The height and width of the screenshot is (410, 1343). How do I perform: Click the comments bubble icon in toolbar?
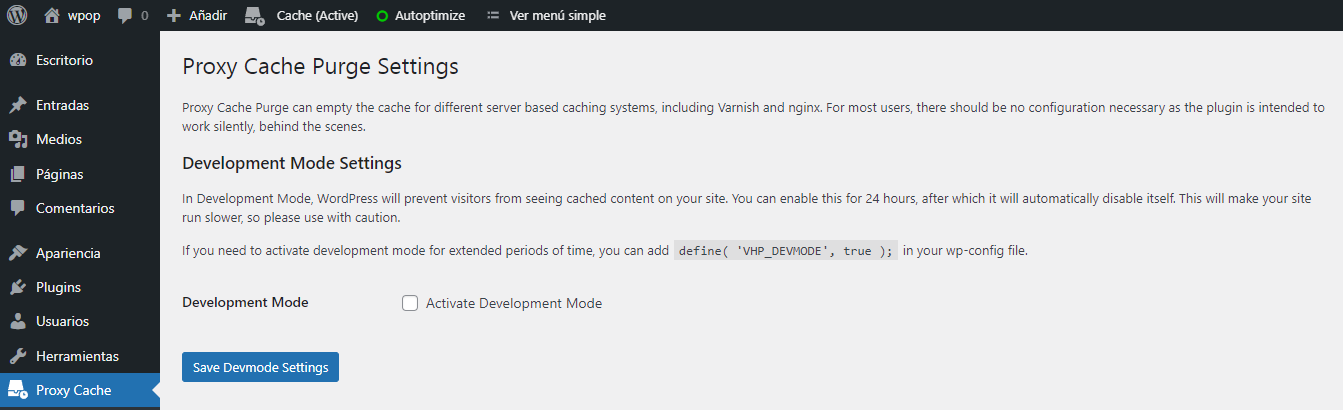click(125, 16)
